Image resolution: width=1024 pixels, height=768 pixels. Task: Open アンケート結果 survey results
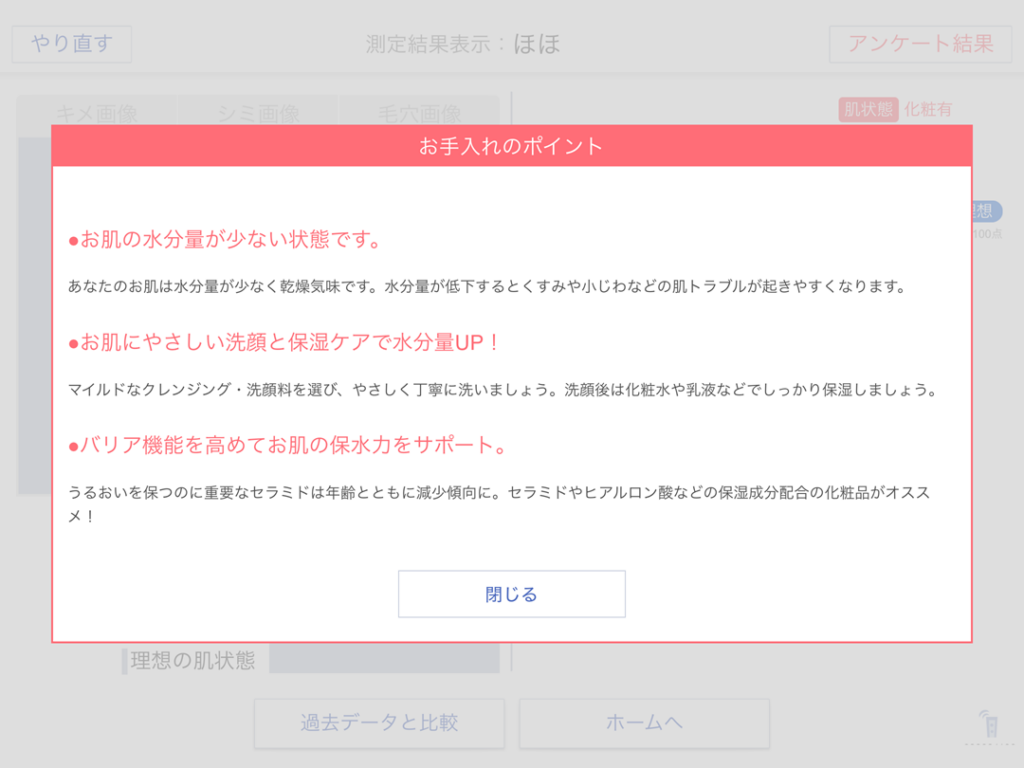[920, 44]
